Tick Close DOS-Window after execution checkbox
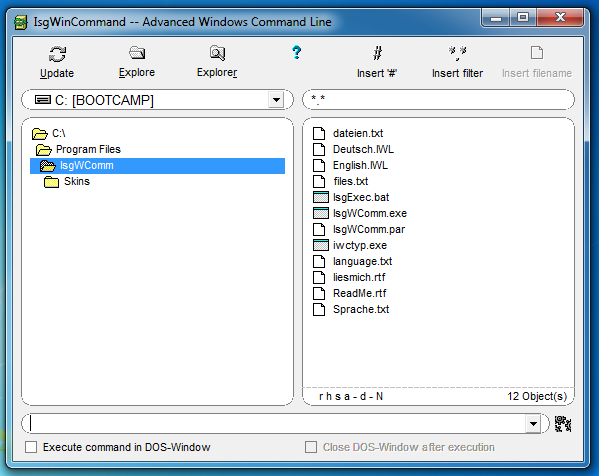This screenshot has width=599, height=476. point(311,447)
